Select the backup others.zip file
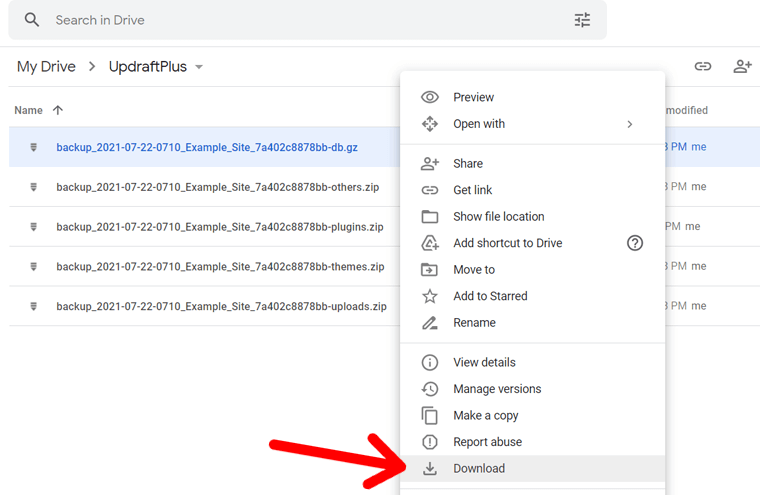760x495 pixels. 218,187
